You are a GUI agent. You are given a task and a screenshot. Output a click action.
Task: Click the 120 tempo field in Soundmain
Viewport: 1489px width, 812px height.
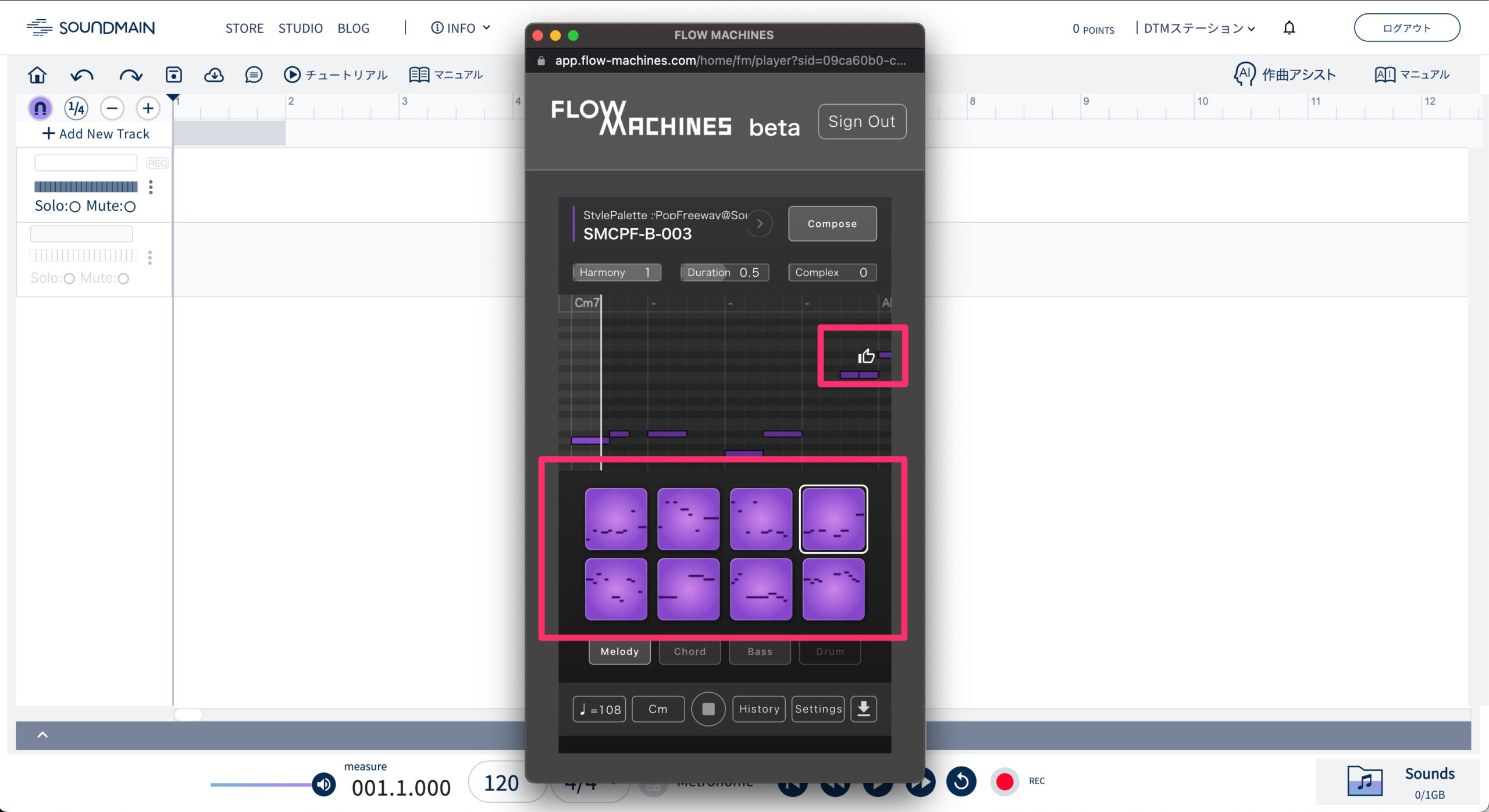[x=501, y=783]
